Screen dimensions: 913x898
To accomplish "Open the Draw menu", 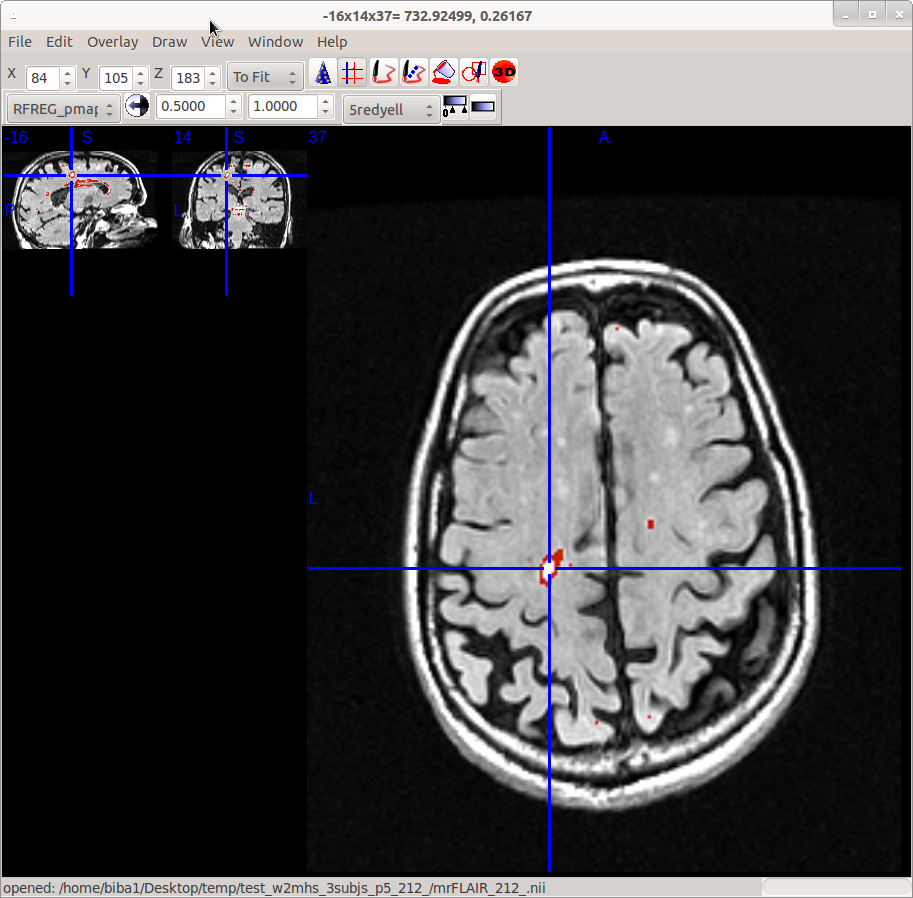I will [x=169, y=42].
